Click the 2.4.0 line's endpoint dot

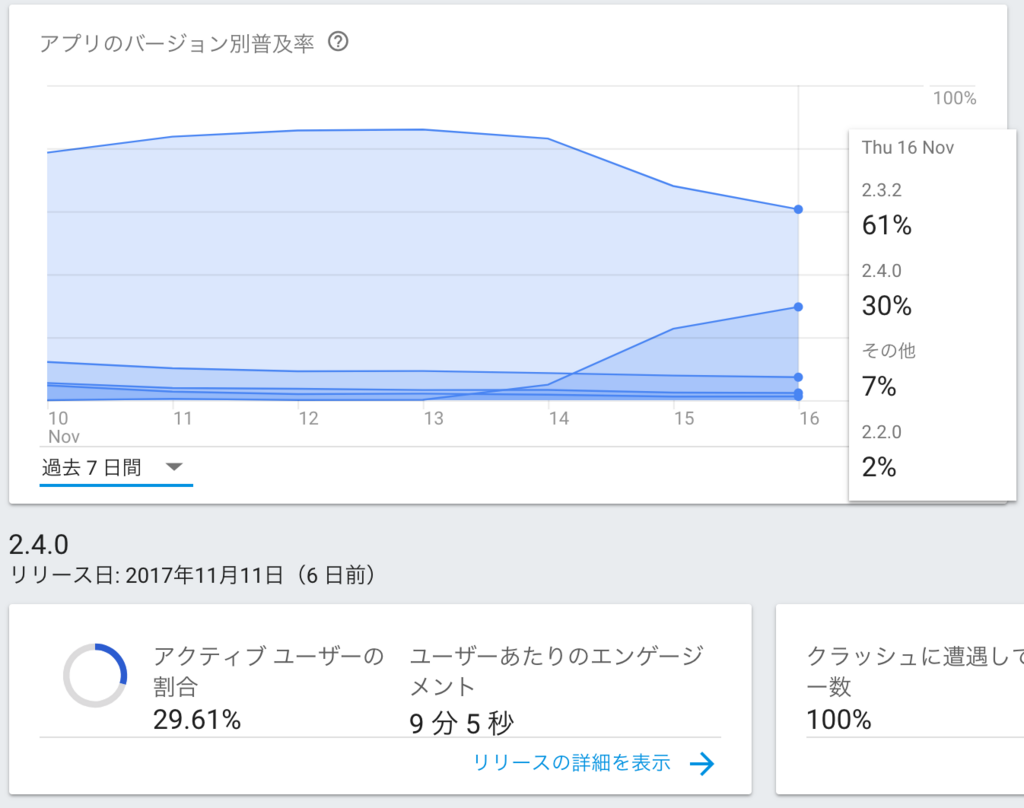click(798, 307)
